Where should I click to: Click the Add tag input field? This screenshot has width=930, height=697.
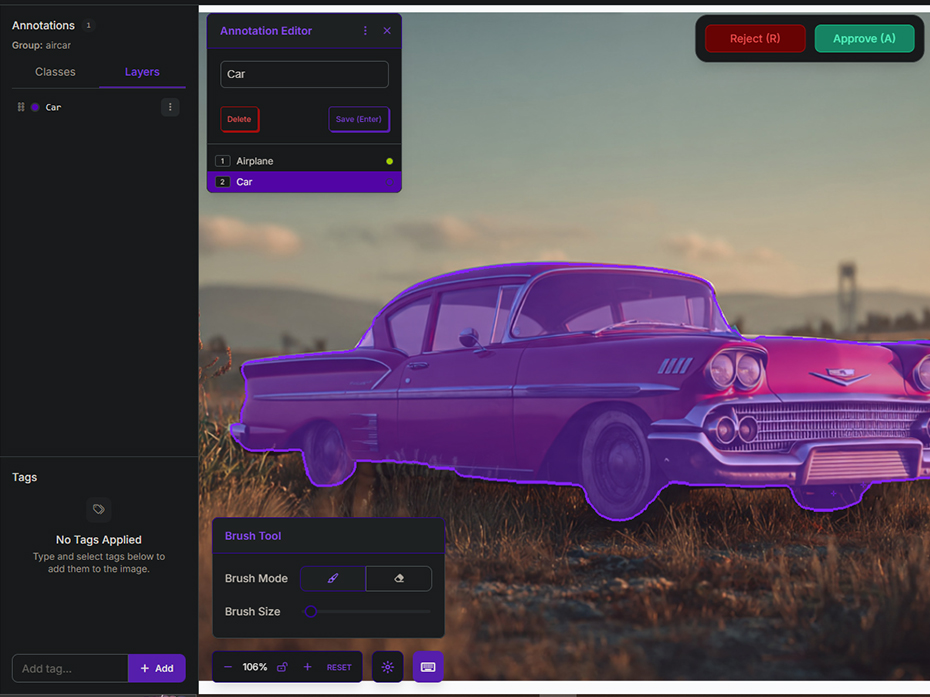[70, 668]
